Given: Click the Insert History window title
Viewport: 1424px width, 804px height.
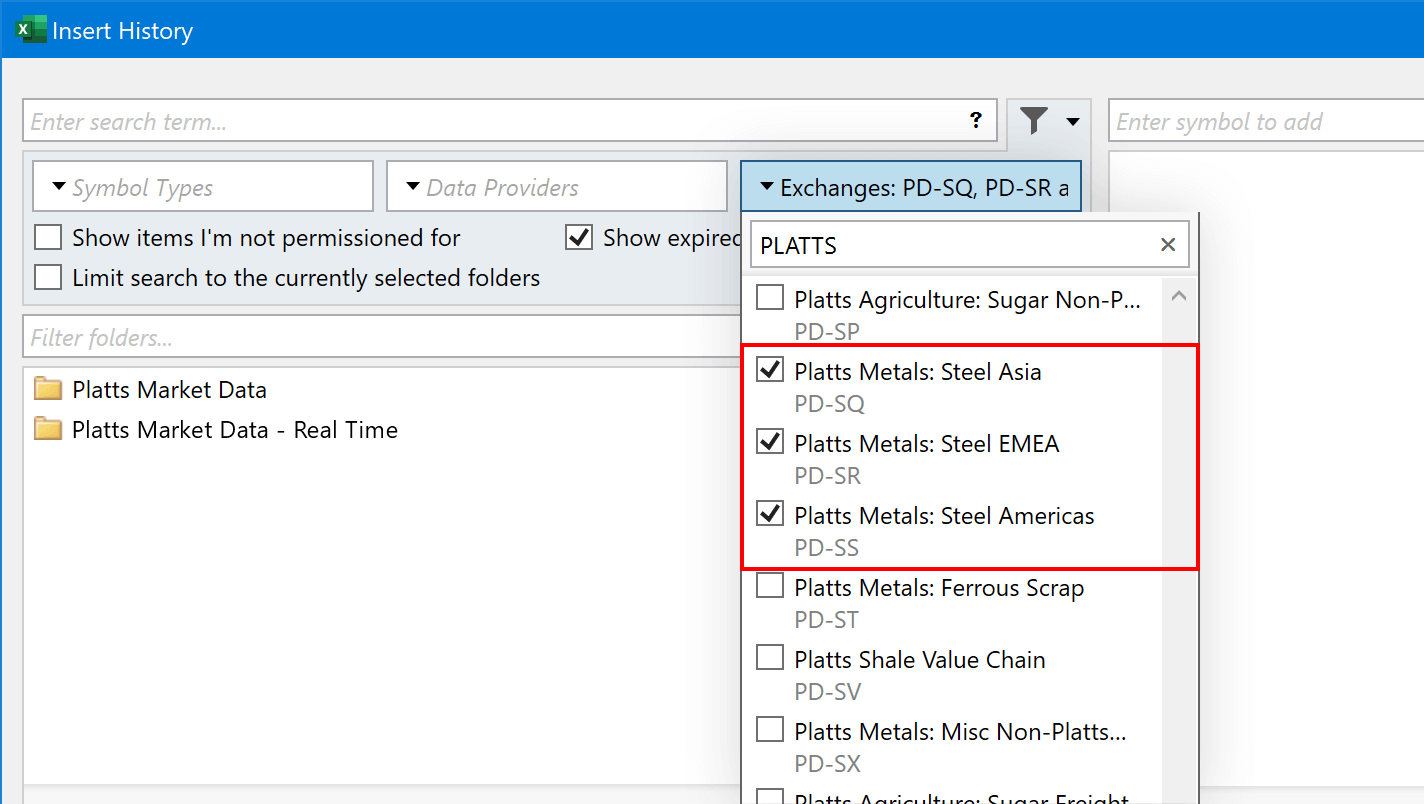Looking at the screenshot, I should point(123,31).
